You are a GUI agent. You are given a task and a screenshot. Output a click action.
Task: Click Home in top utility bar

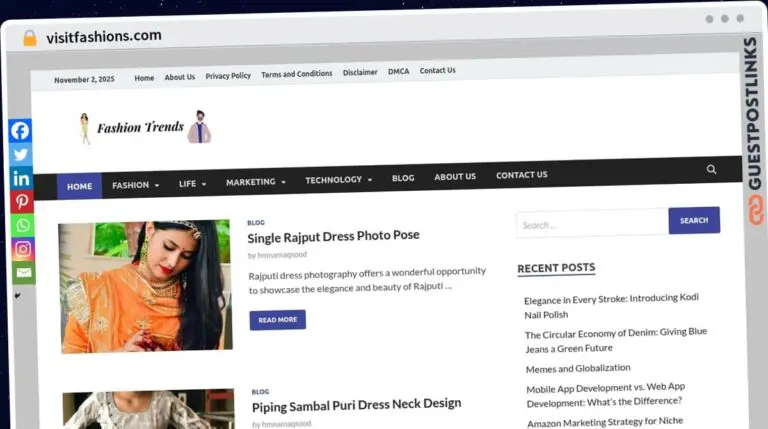144,78
